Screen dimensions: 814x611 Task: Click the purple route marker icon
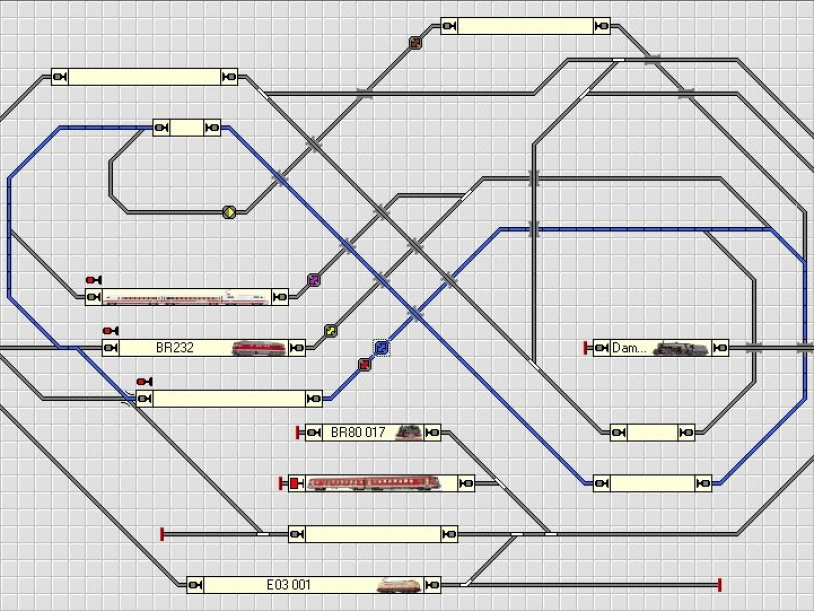pos(313,280)
